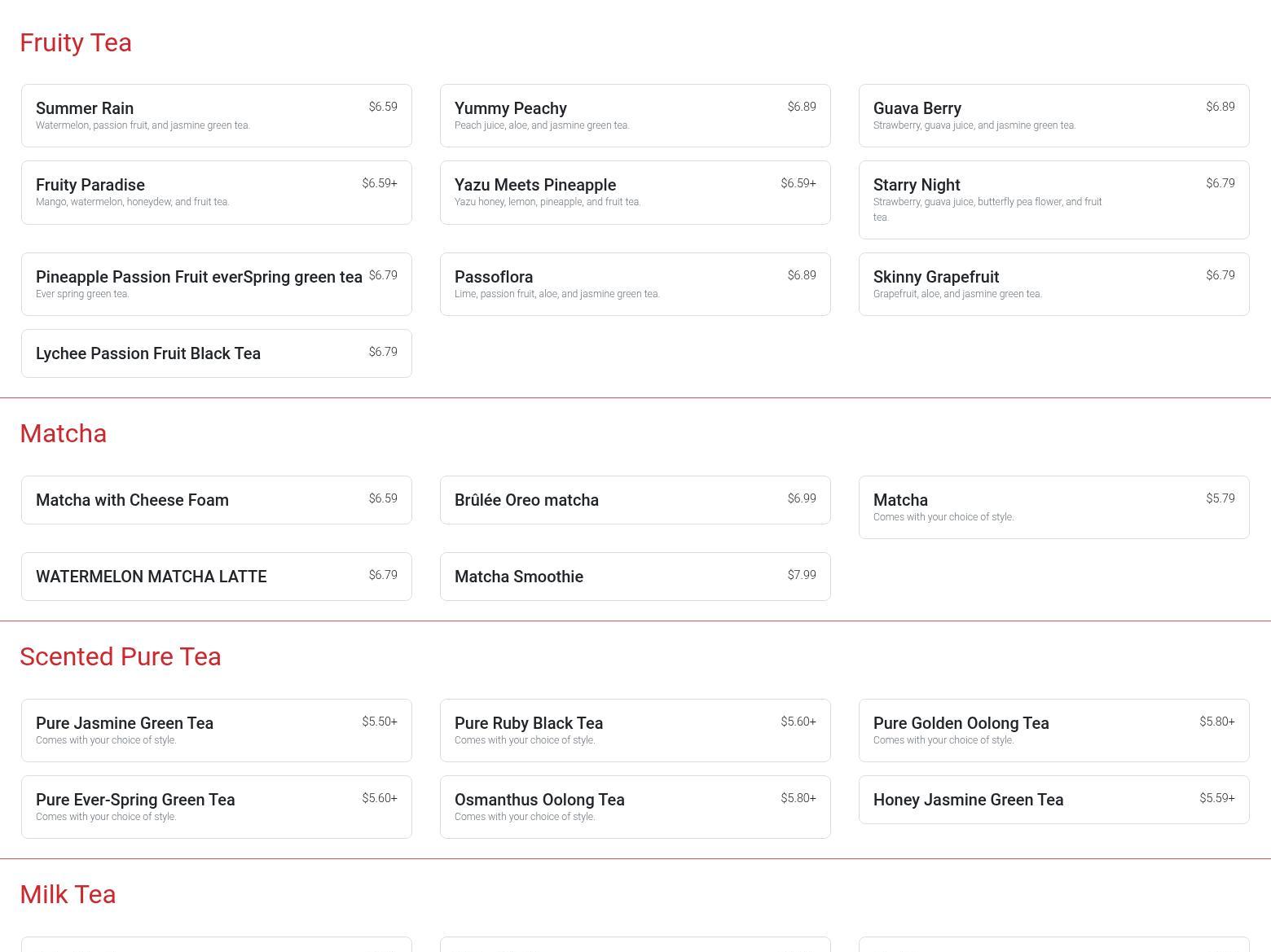Image resolution: width=1271 pixels, height=952 pixels.
Task: Select WATERMELON MATCHA LATTE item
Action: pos(217,577)
